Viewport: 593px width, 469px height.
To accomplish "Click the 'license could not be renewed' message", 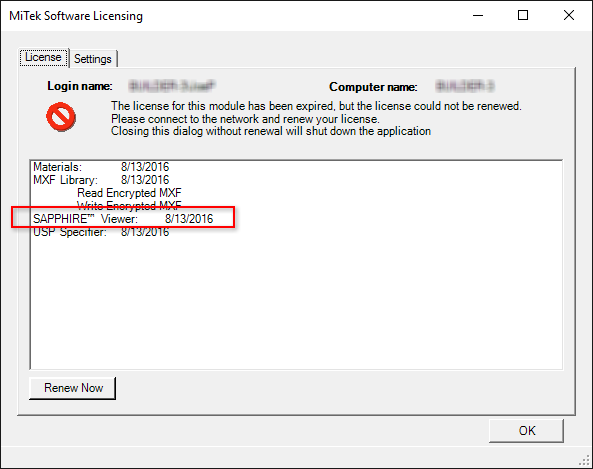I will coord(316,106).
